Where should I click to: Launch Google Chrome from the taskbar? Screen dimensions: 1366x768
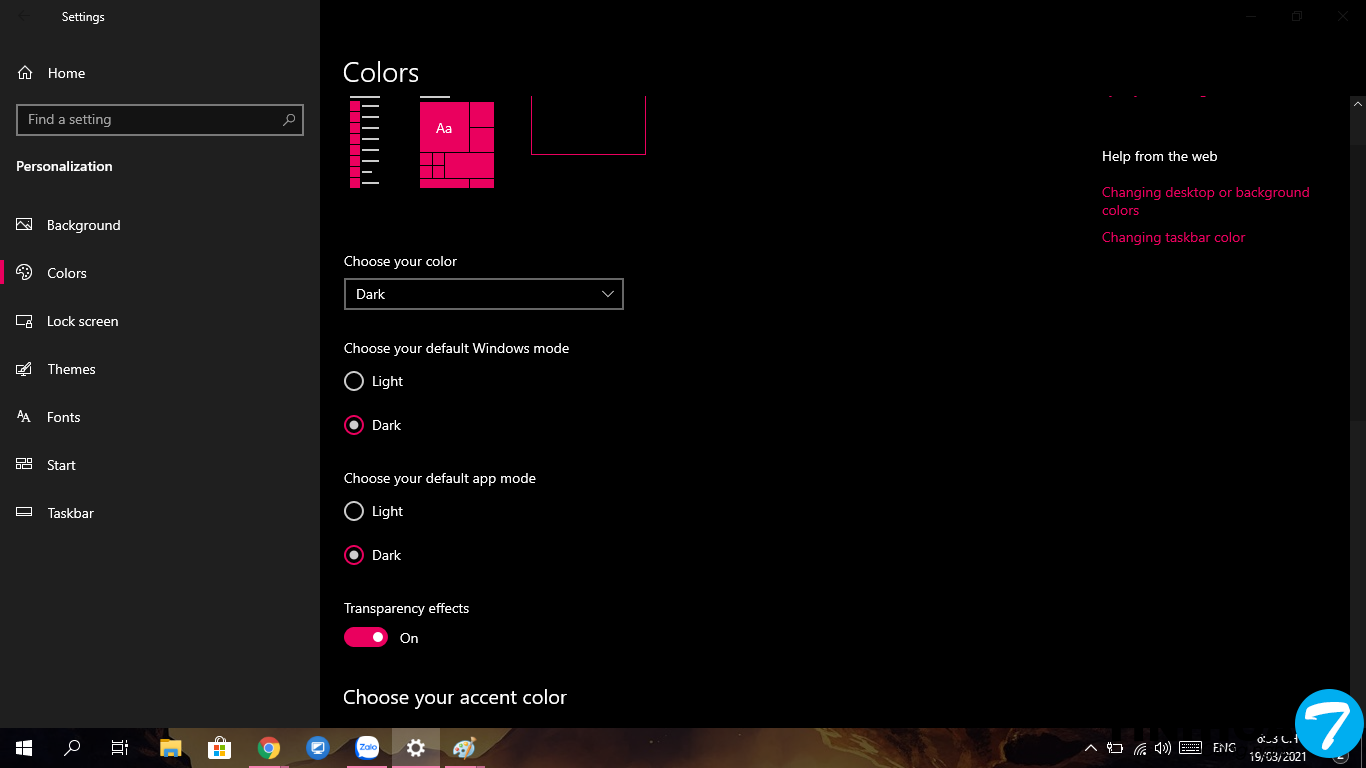tap(268, 748)
